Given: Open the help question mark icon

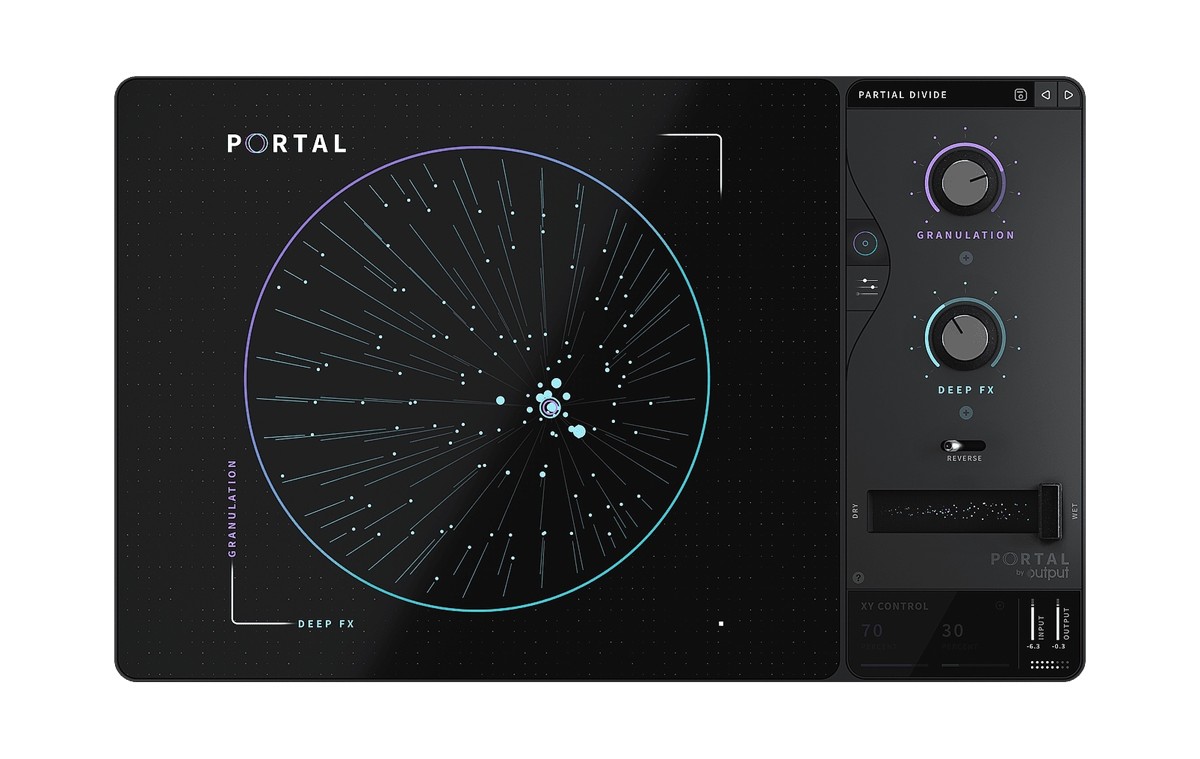Looking at the screenshot, I should pos(859,578).
